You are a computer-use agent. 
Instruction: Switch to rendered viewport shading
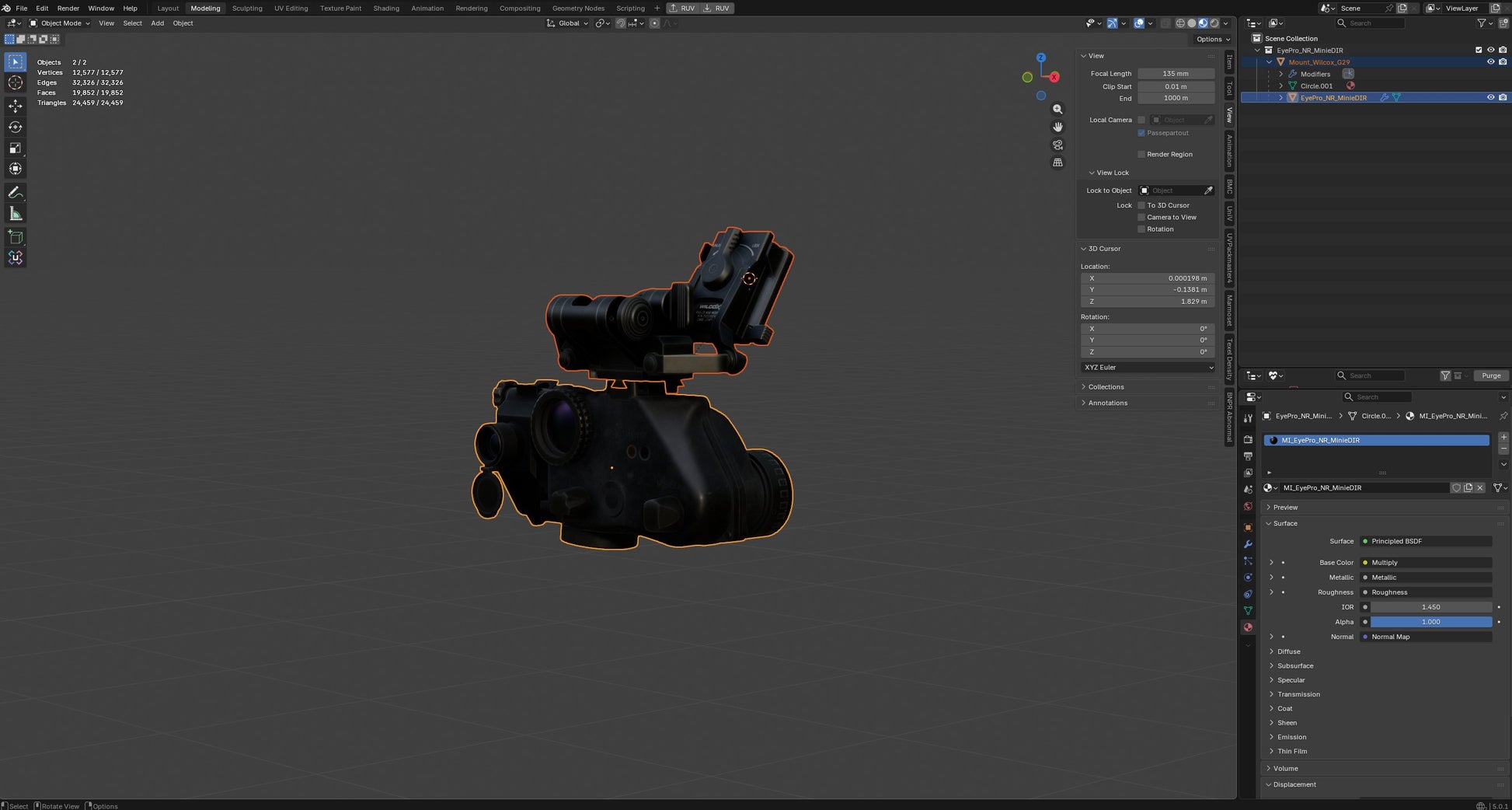pyautogui.click(x=1214, y=23)
